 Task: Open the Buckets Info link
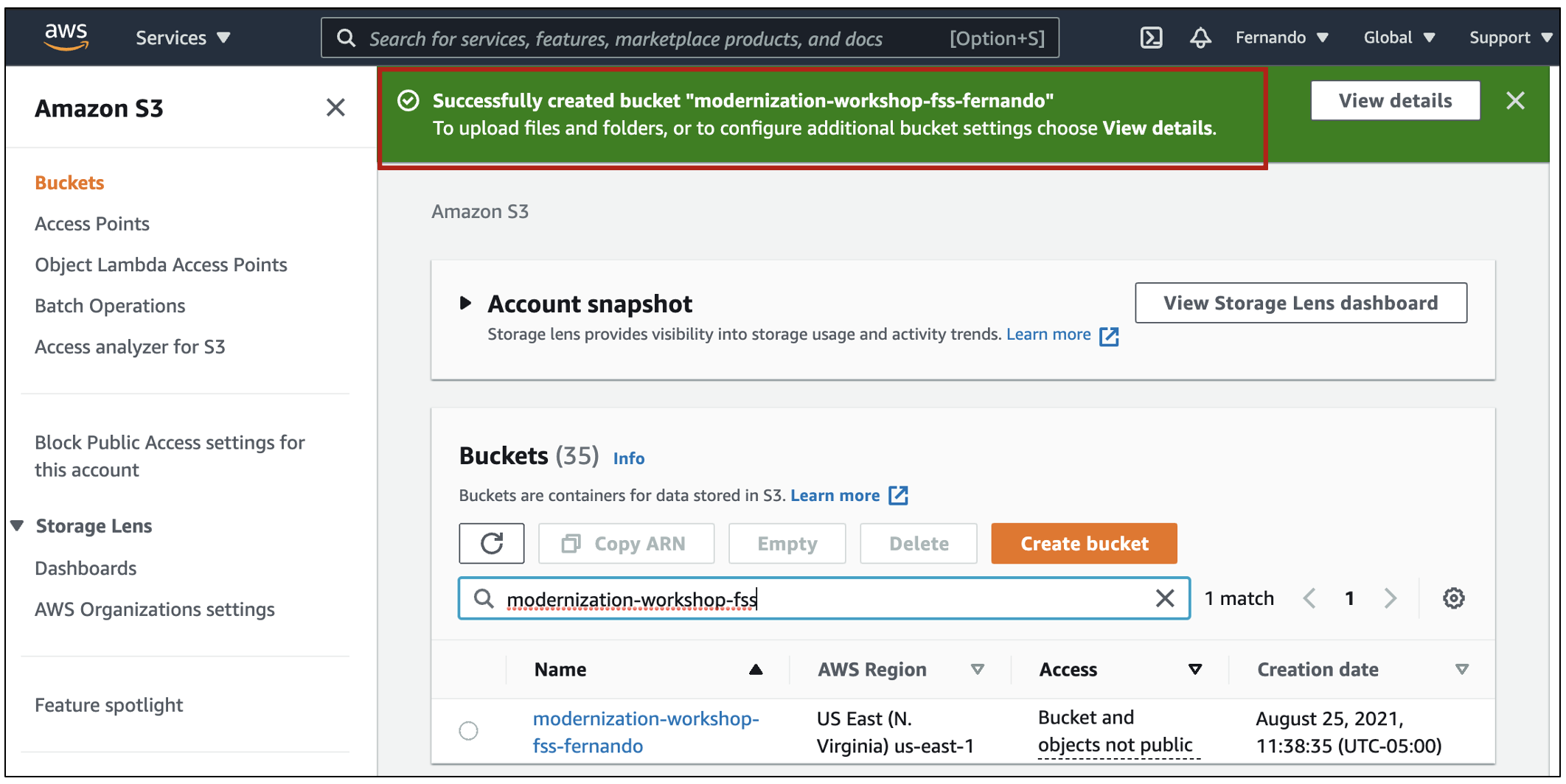629,458
